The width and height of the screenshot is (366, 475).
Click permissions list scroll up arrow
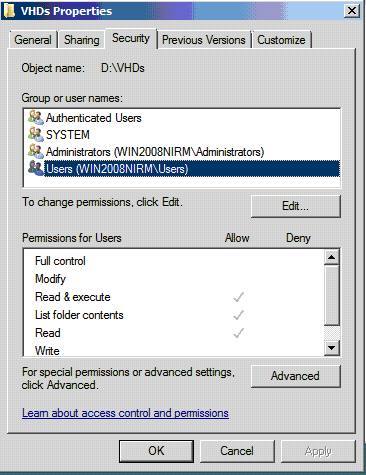coord(332,257)
